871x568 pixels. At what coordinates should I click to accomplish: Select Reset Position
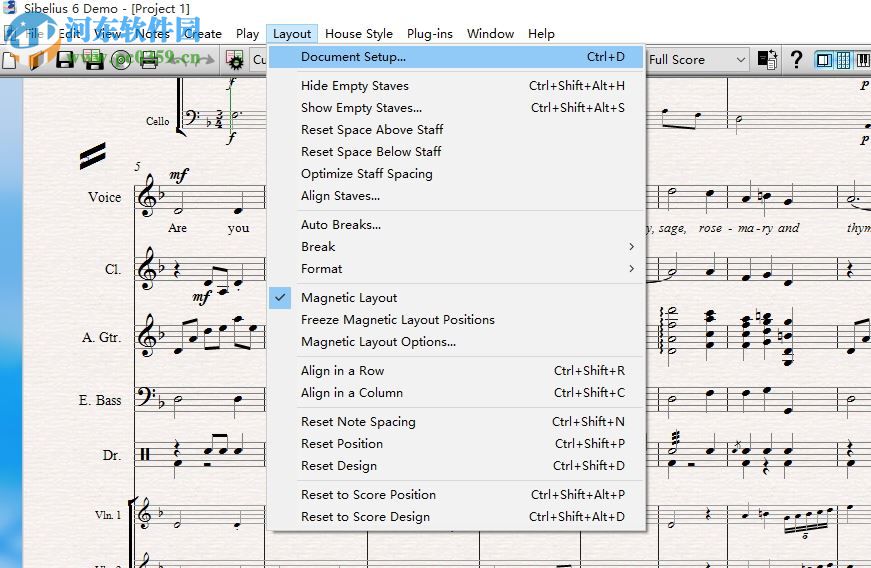pos(455,444)
